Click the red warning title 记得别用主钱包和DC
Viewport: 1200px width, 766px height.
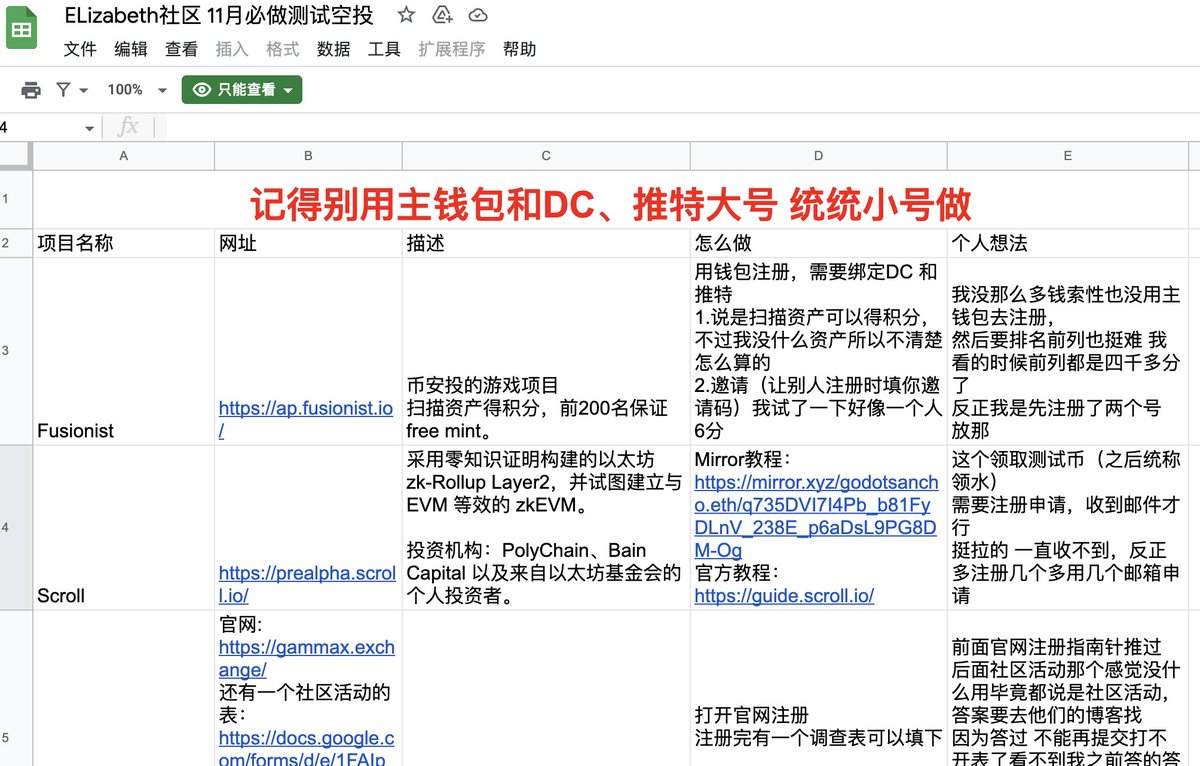point(610,203)
